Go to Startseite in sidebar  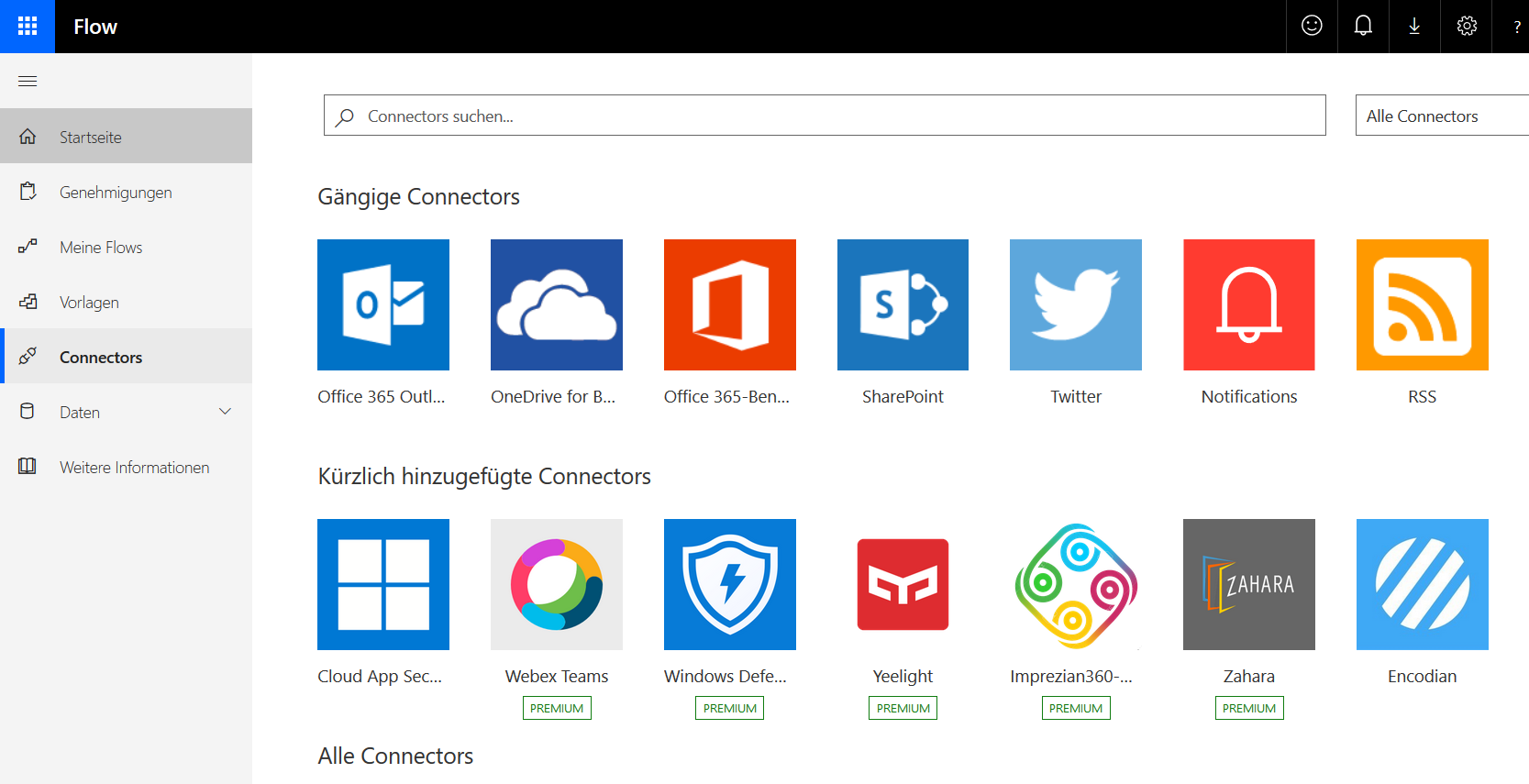[x=126, y=137]
